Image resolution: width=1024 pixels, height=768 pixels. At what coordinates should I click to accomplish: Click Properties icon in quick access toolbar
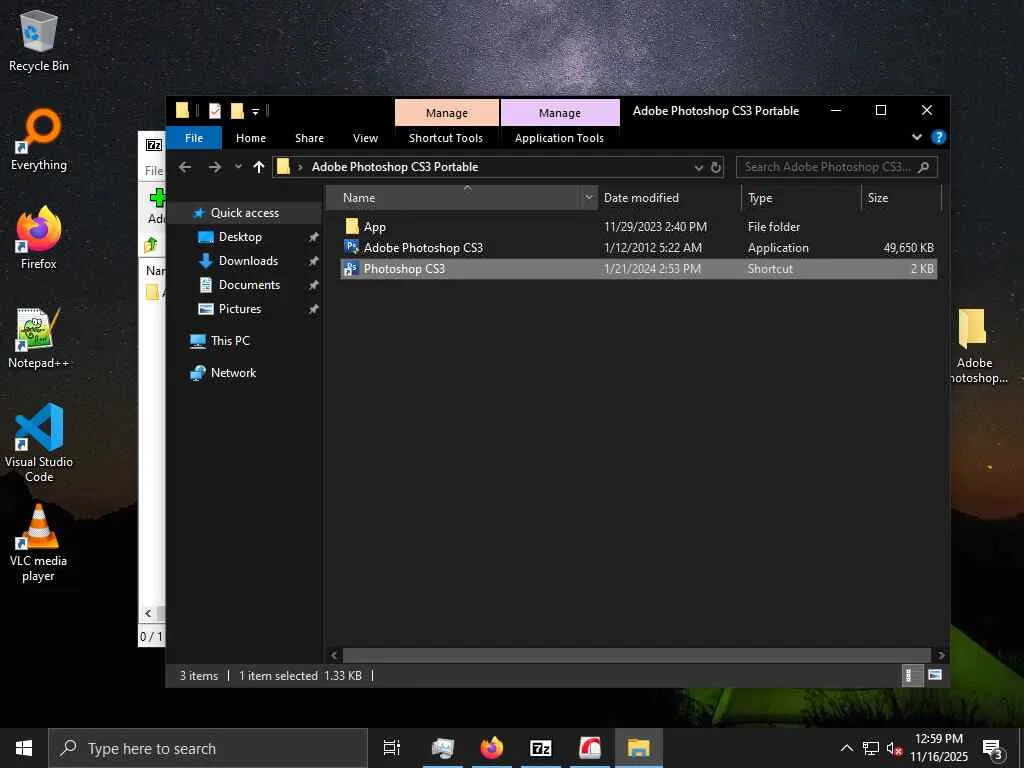point(215,111)
